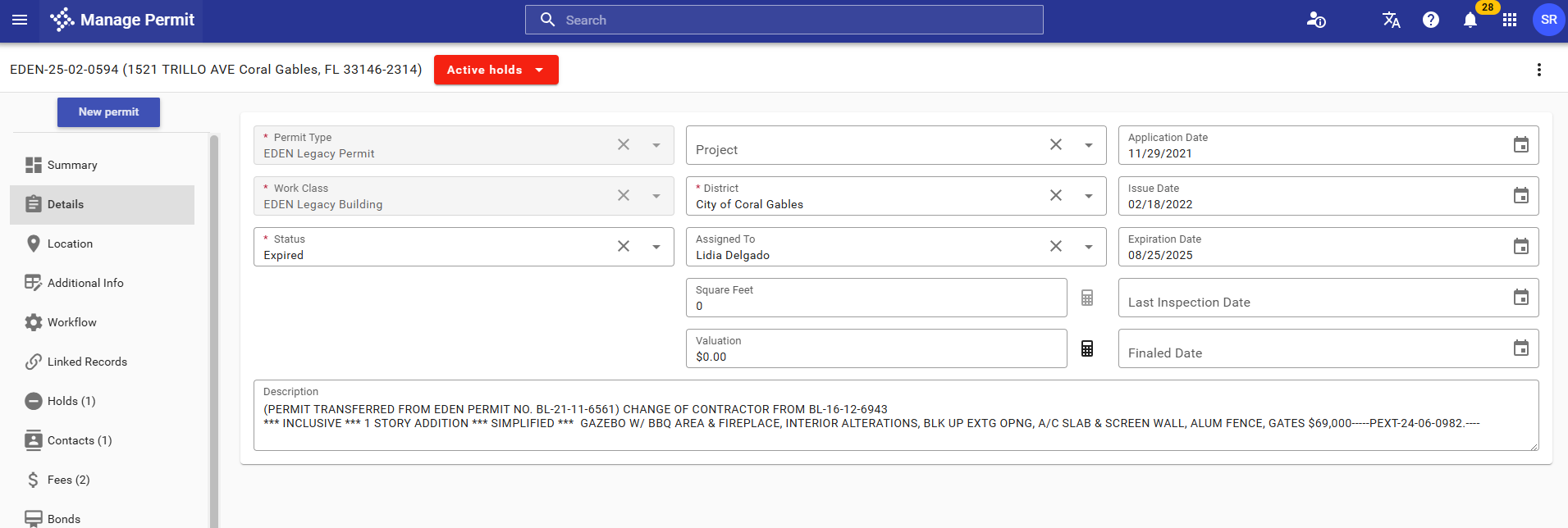Click the translate language icon
The height and width of the screenshot is (528, 1568).
(x=1391, y=20)
